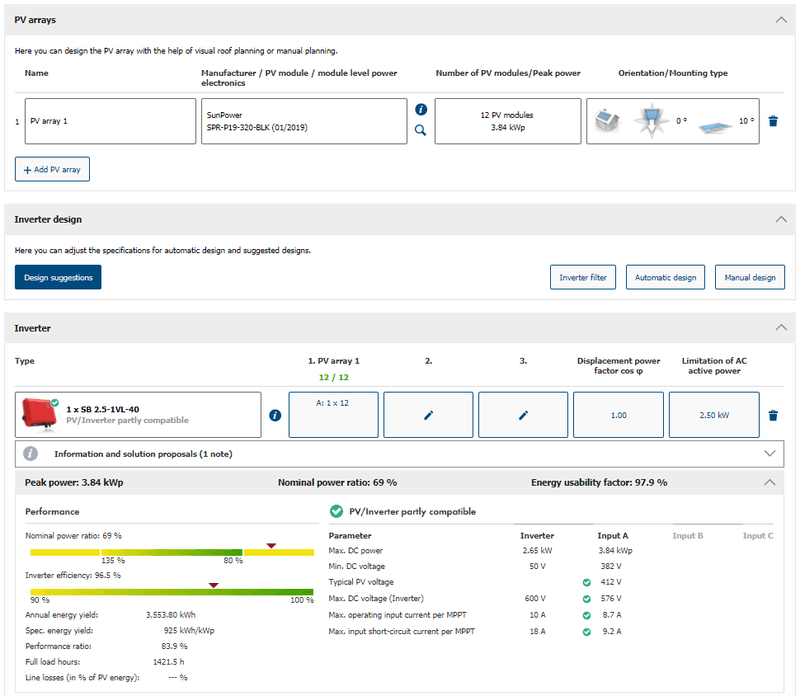Open the Inverter filter
The image size is (800, 696).
click(582, 277)
